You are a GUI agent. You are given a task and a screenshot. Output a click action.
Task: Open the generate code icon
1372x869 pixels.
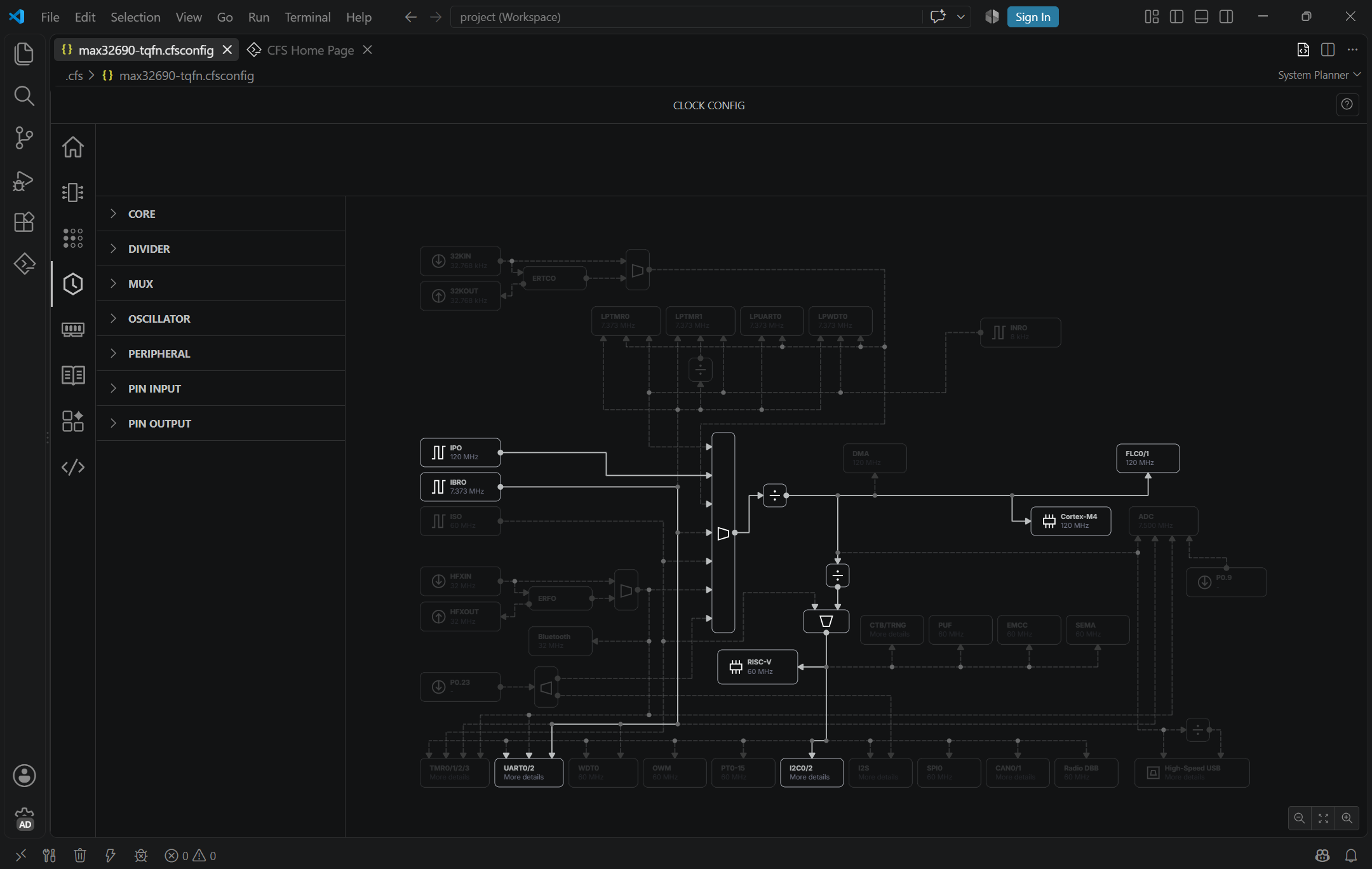(x=73, y=468)
